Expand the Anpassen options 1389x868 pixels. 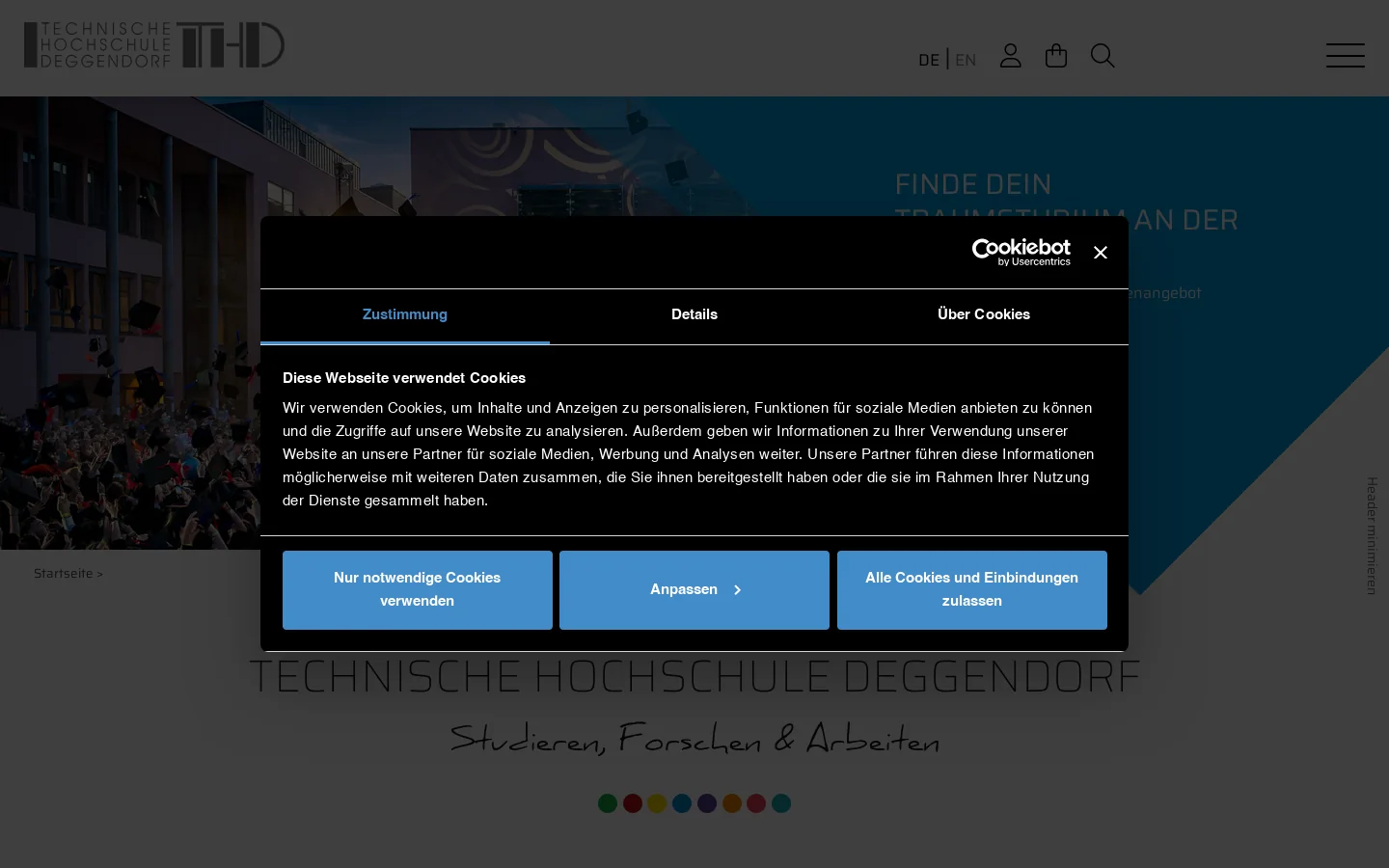(694, 590)
